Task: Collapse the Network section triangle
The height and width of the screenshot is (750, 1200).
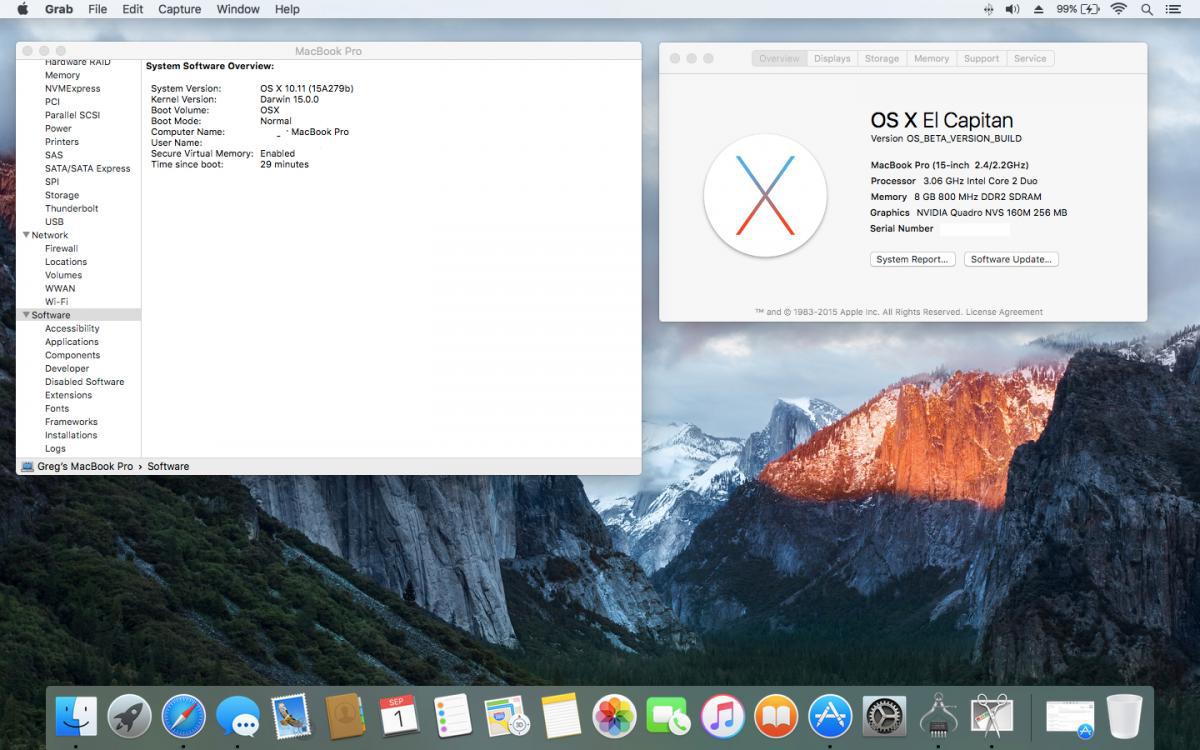Action: (26, 235)
